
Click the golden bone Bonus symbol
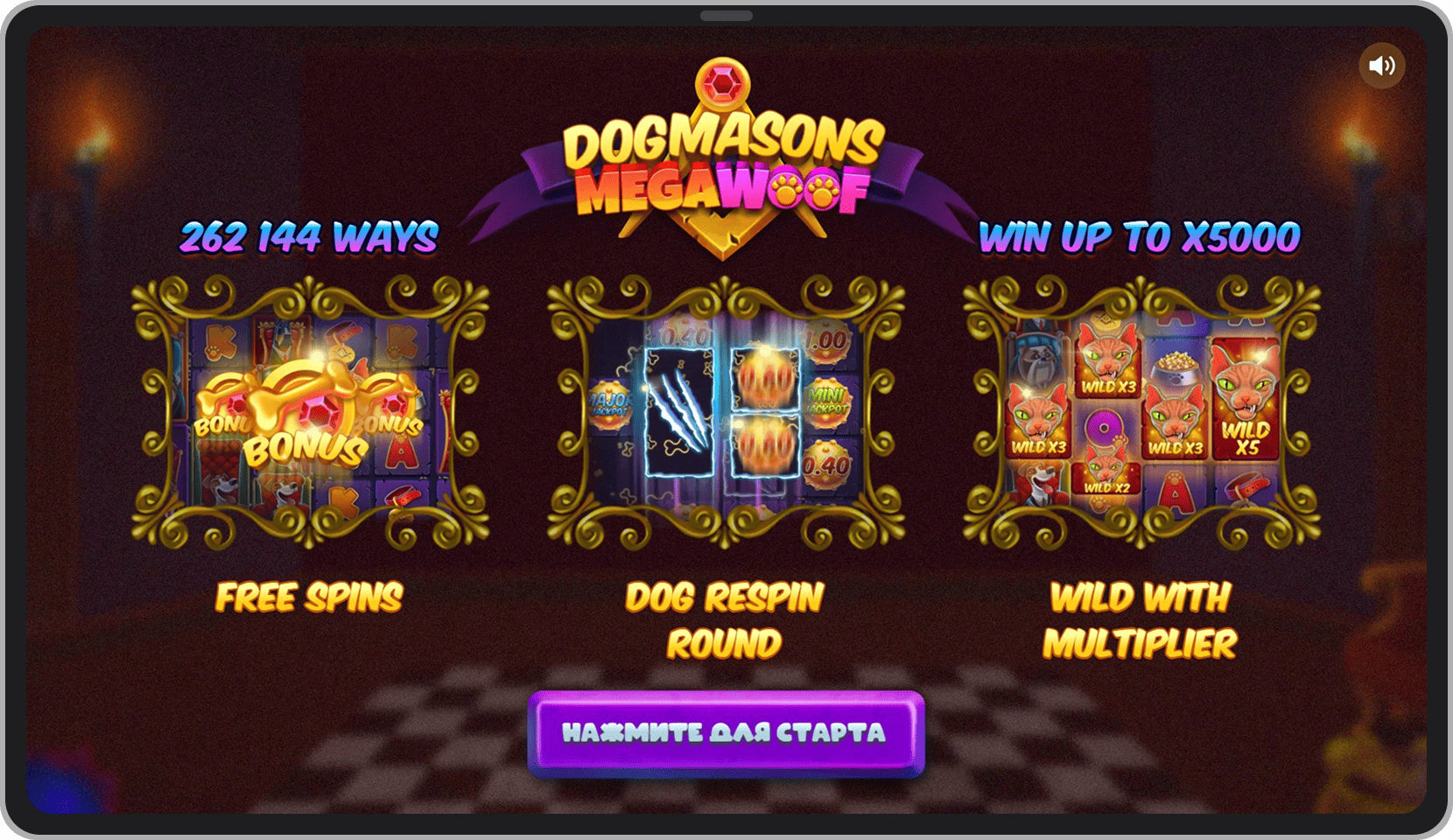coord(306,416)
